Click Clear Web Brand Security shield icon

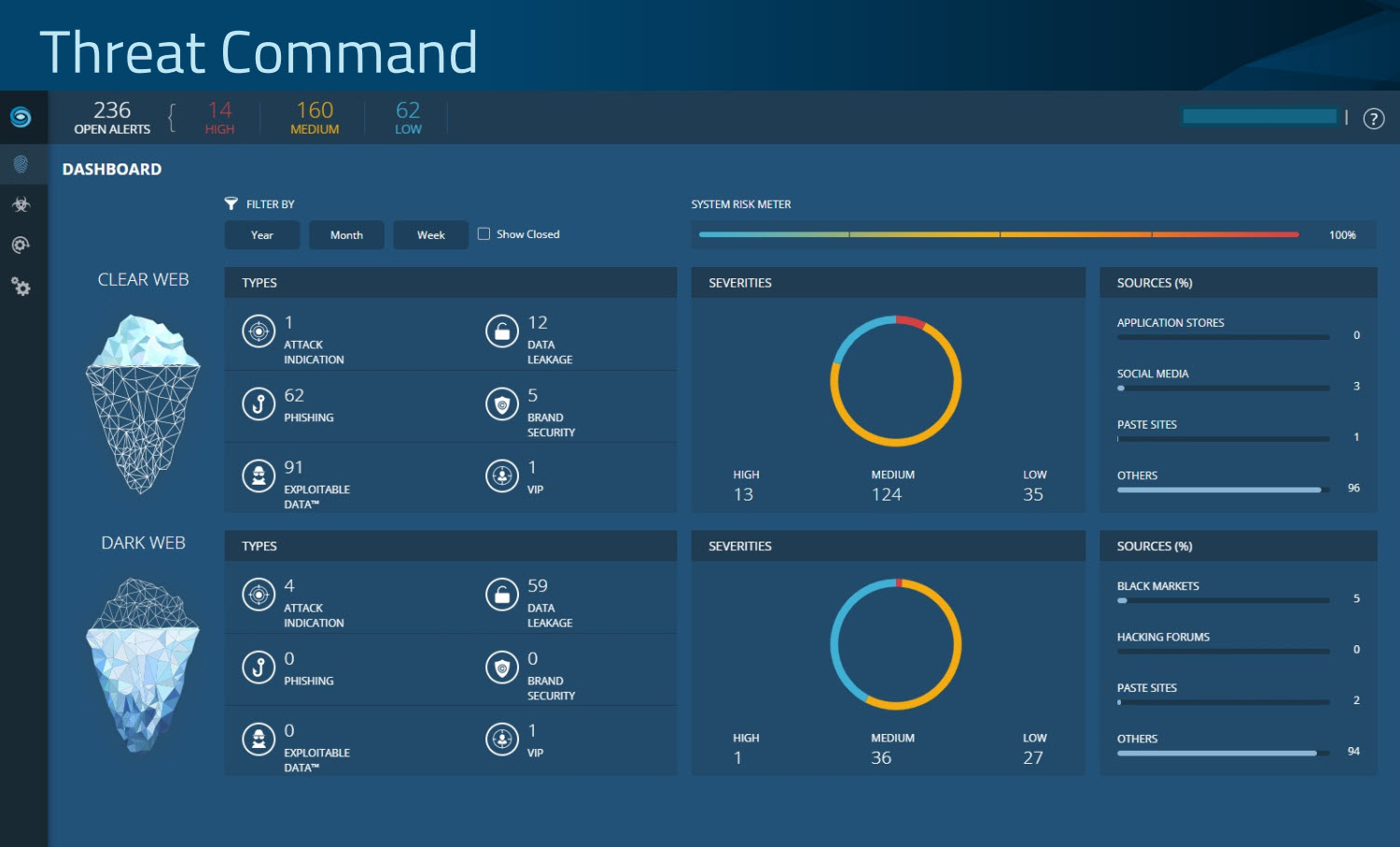pyautogui.click(x=502, y=404)
